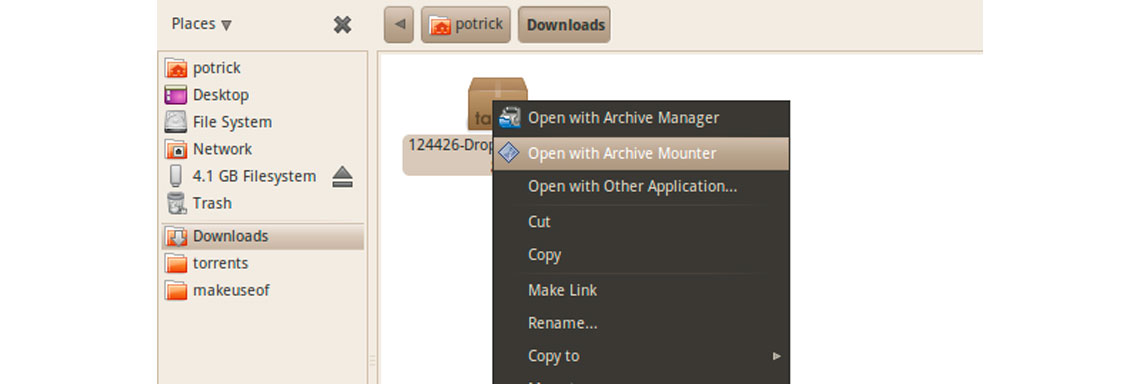
Task: Click the Trash bin icon in sidebar
Action: pyautogui.click(x=176, y=203)
